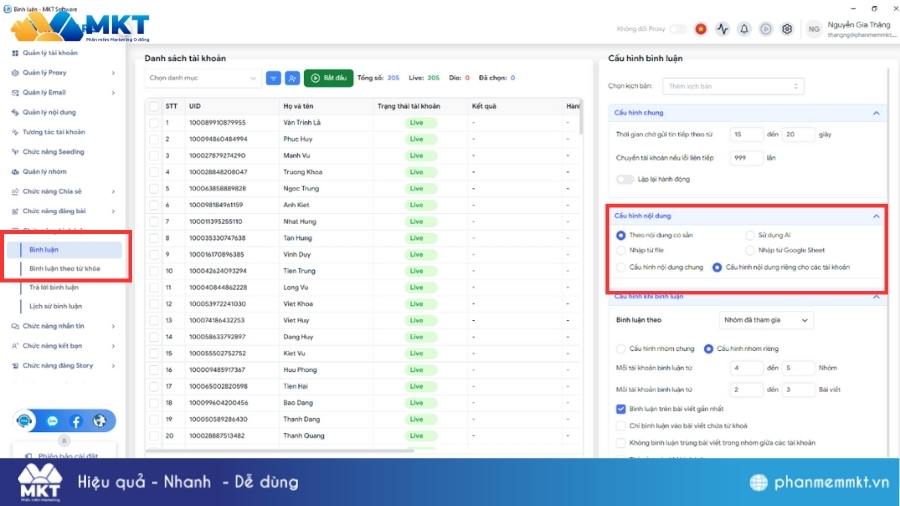Open the Quản lý nhóm menu
The width and height of the screenshot is (900, 506).
click(x=45, y=172)
